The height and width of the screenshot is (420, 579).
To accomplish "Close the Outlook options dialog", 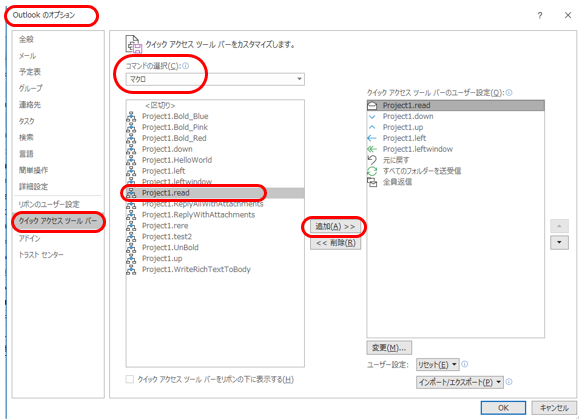I will [568, 15].
